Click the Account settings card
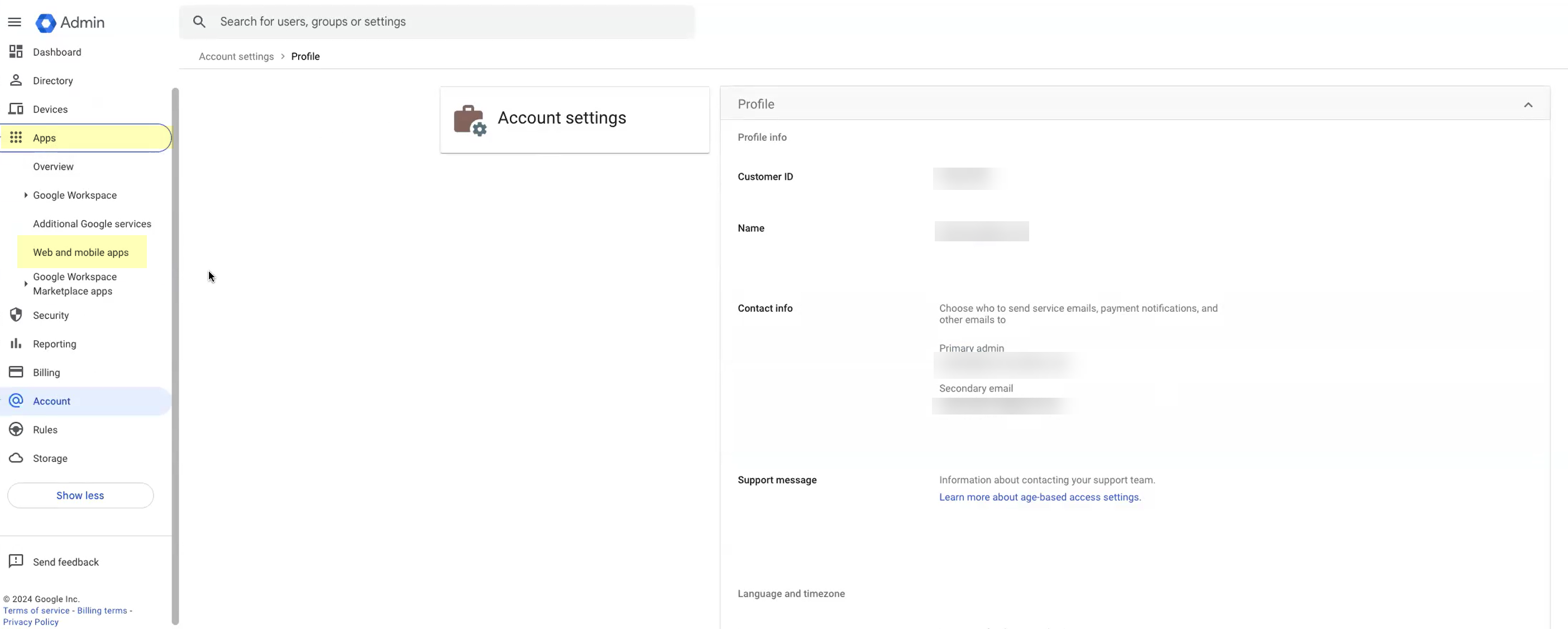 [x=574, y=120]
